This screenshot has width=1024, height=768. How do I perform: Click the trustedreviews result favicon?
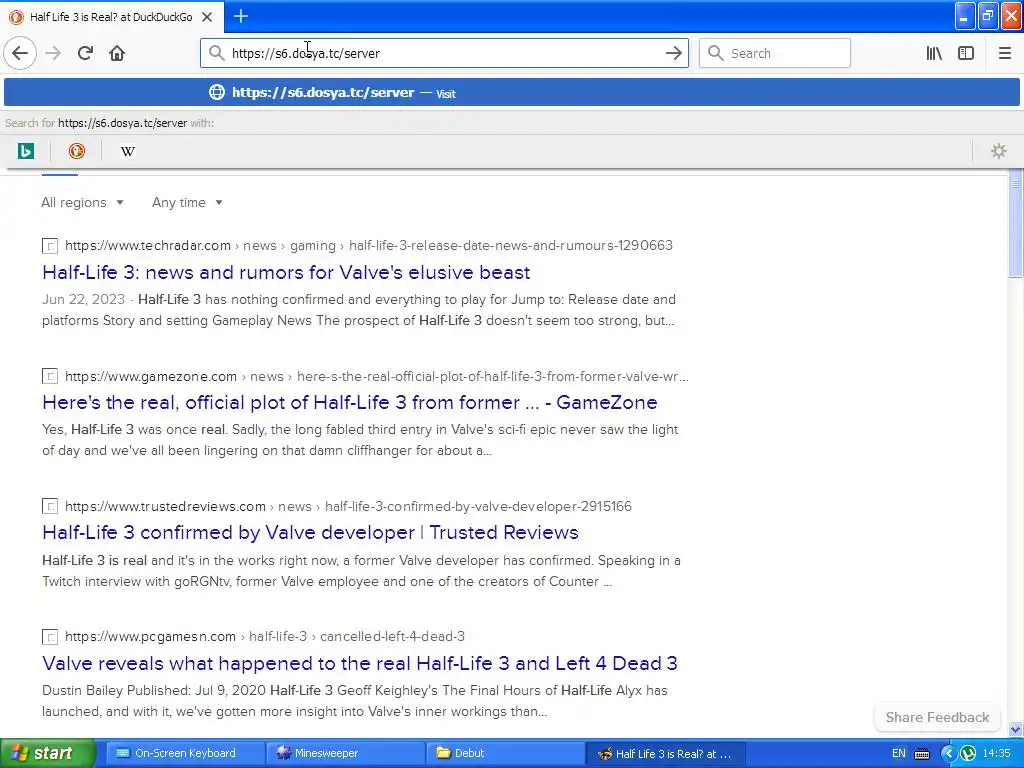point(50,507)
